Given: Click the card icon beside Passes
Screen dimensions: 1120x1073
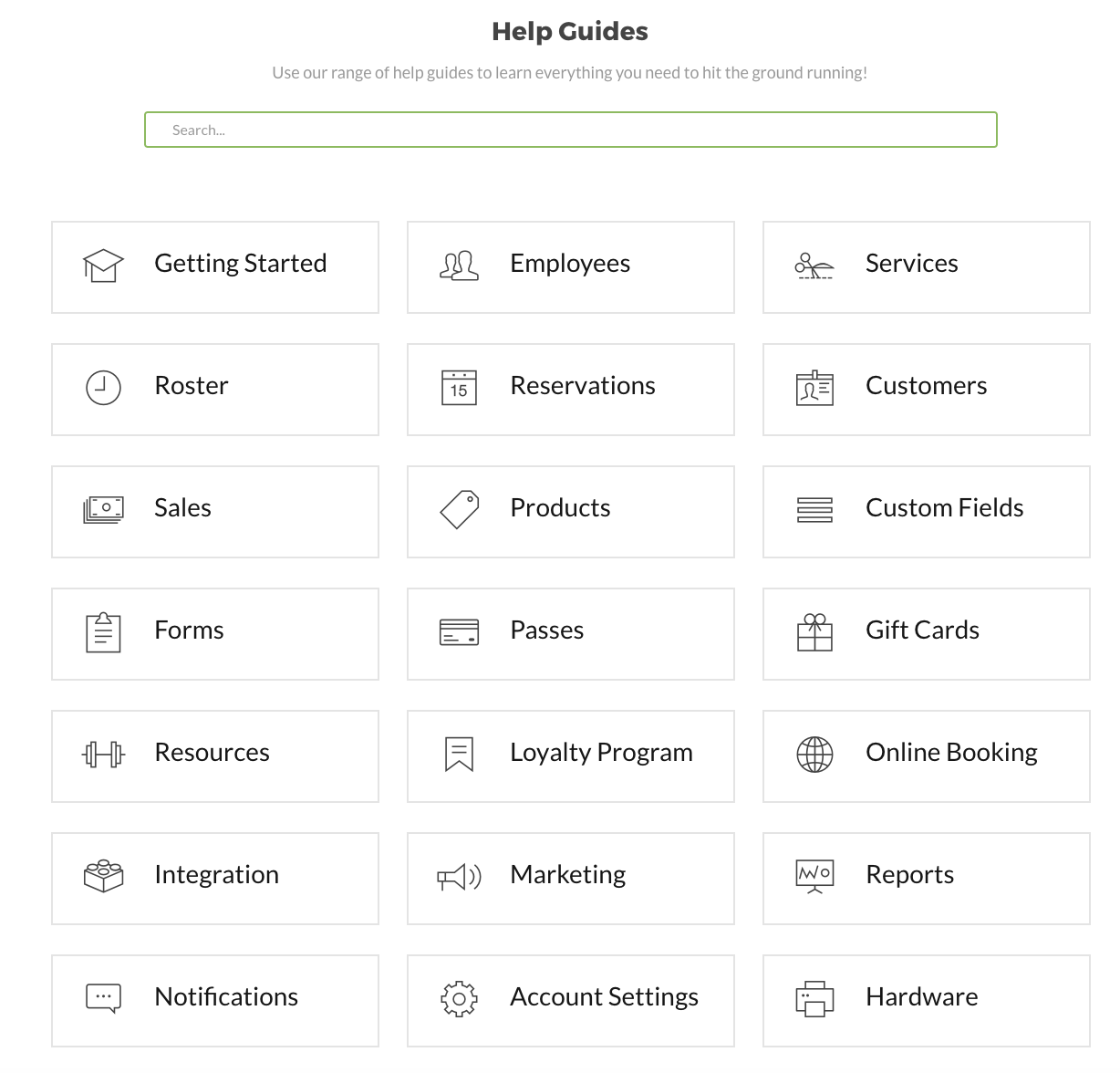Looking at the screenshot, I should [x=459, y=632].
